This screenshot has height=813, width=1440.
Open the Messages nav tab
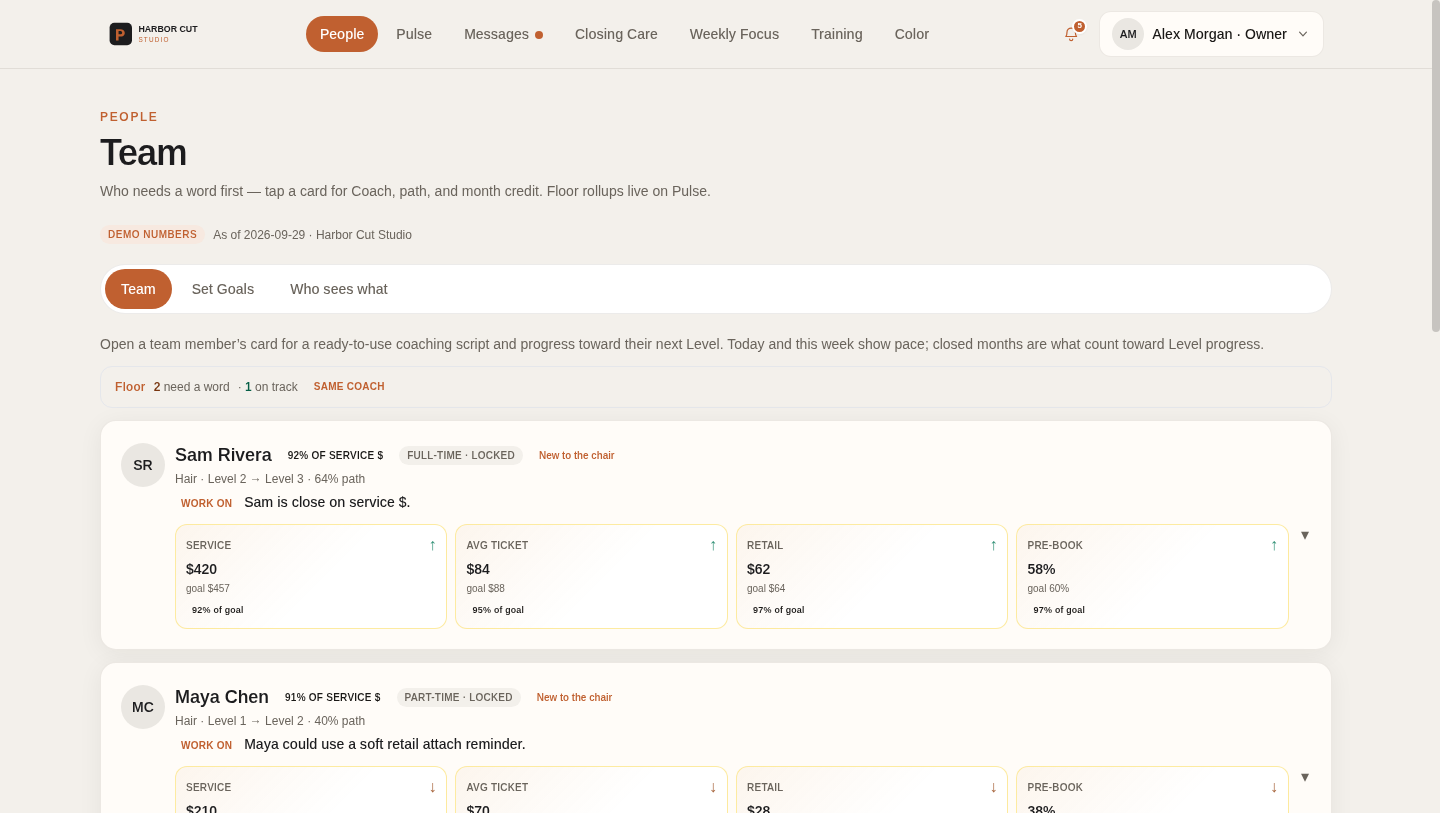[x=504, y=34]
